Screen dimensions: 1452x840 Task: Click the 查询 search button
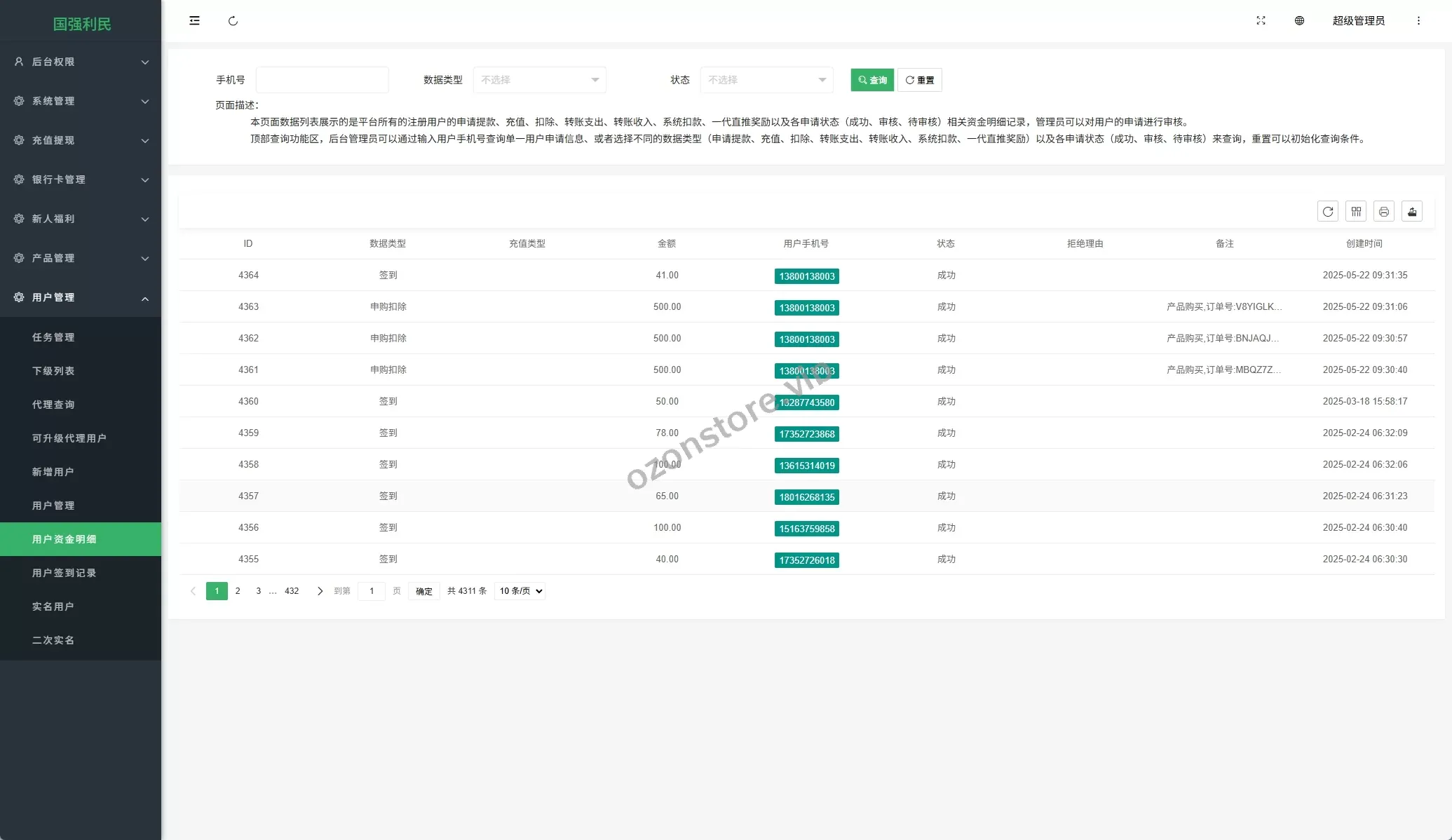872,80
